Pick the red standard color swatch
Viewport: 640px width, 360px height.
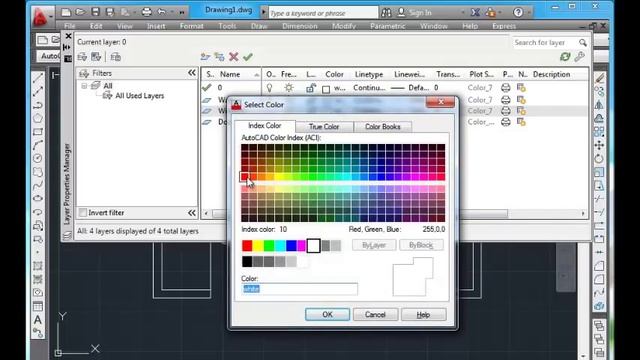click(247, 245)
